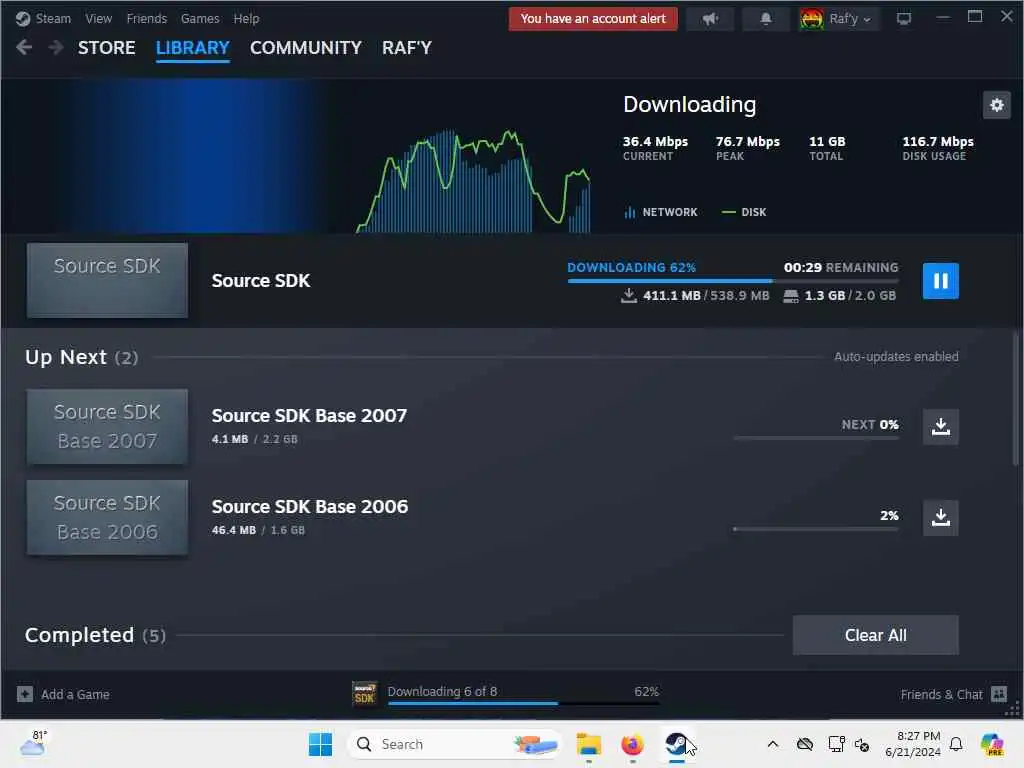This screenshot has width=1024, height=768.
Task: Click the Source SDK Base 2007 thumbnail
Action: tap(107, 426)
